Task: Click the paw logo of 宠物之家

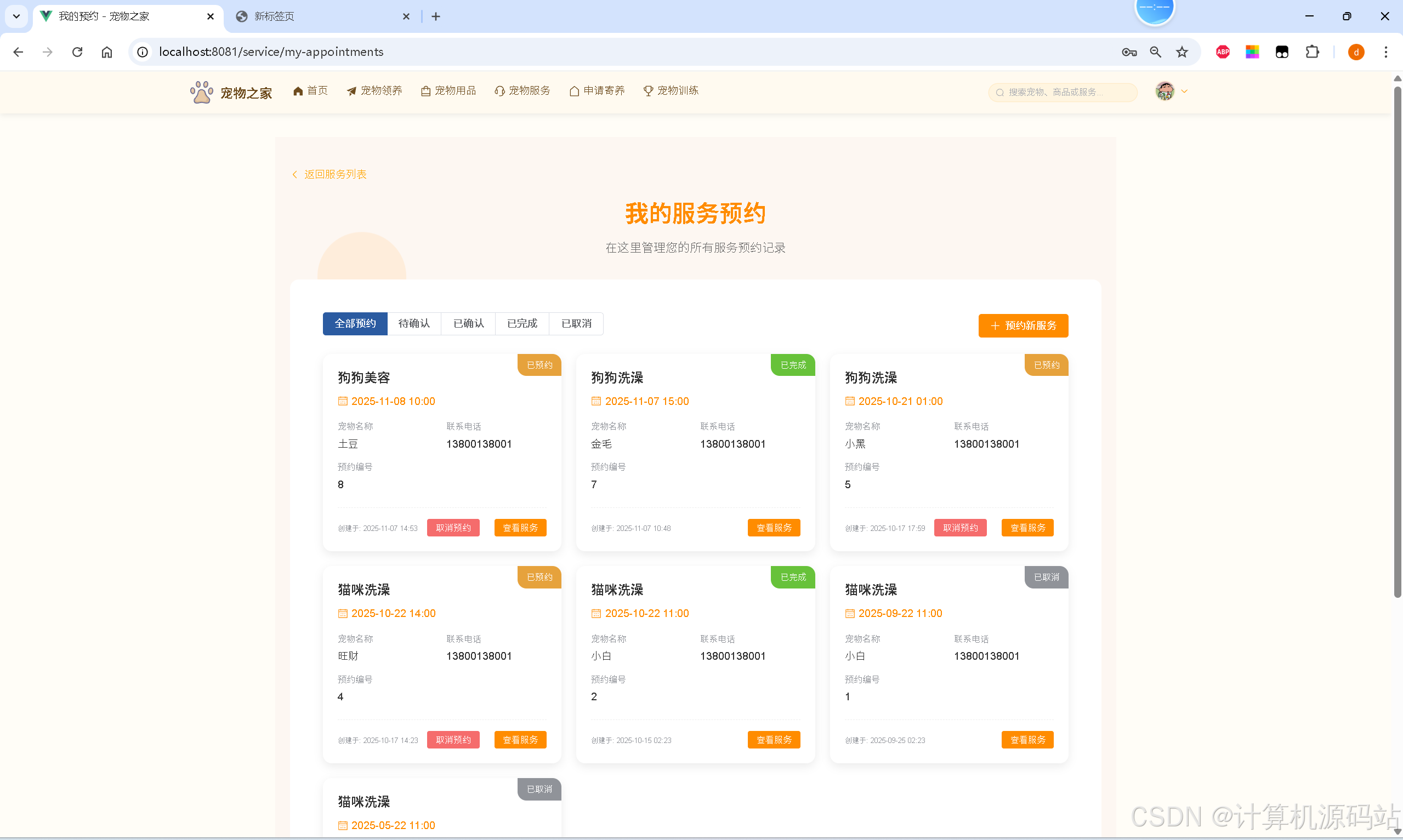Action: pyautogui.click(x=201, y=92)
